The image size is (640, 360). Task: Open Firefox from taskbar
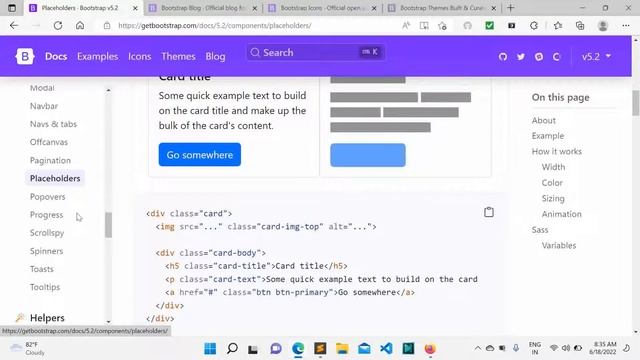430,349
